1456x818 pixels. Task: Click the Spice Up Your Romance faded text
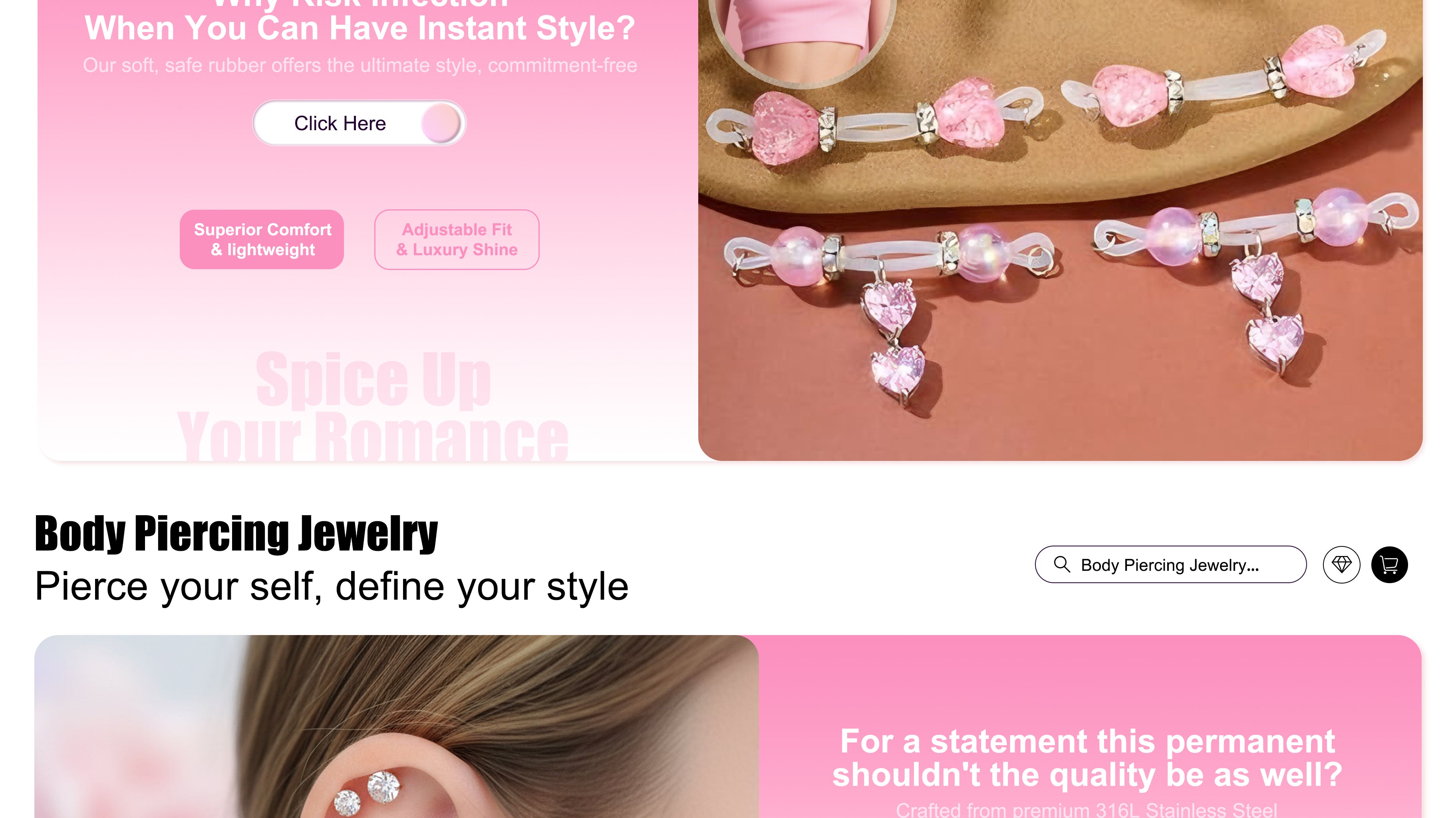(372, 406)
